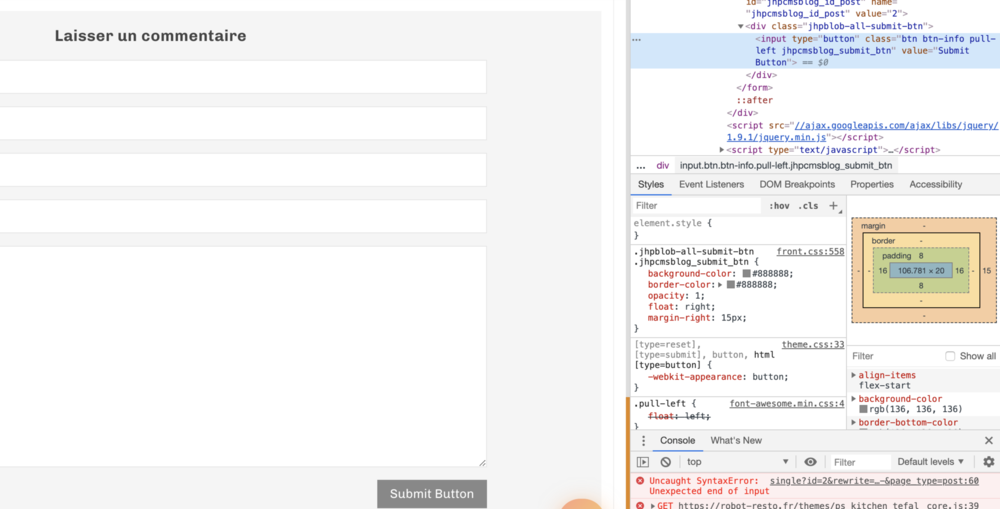Click the console Filter input field

[860, 462]
